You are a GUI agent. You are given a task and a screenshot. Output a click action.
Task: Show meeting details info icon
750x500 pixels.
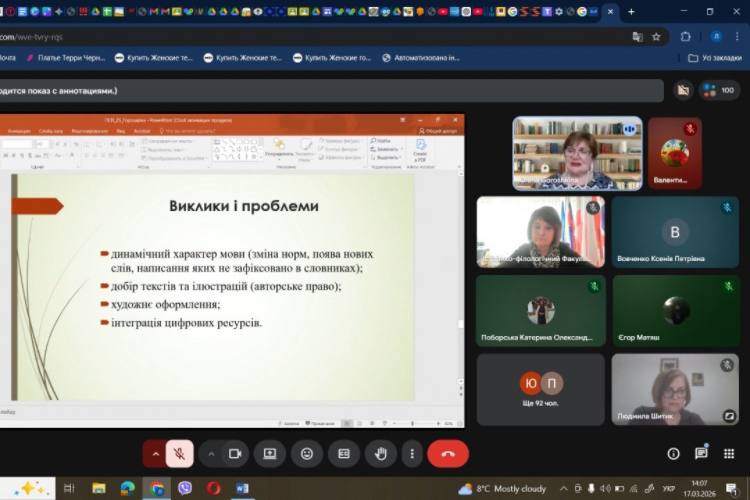(x=671, y=453)
